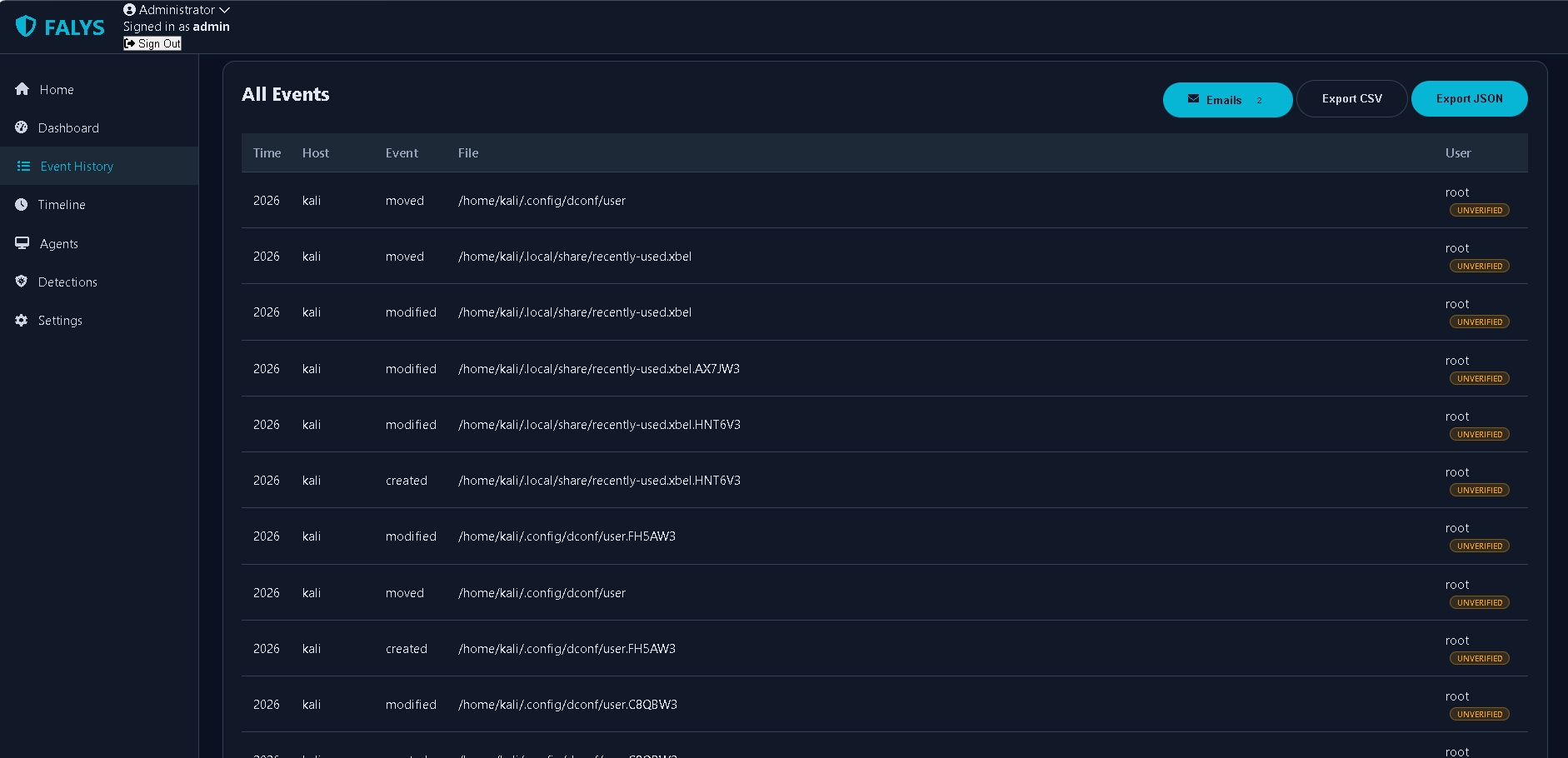
Task: Click the recently-used.xbel.AX7JW3 file path
Action: [599, 368]
